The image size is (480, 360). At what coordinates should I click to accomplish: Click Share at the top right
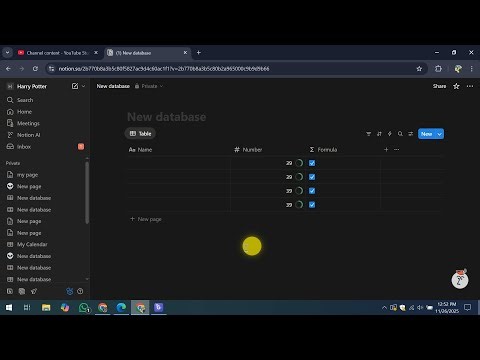point(439,86)
